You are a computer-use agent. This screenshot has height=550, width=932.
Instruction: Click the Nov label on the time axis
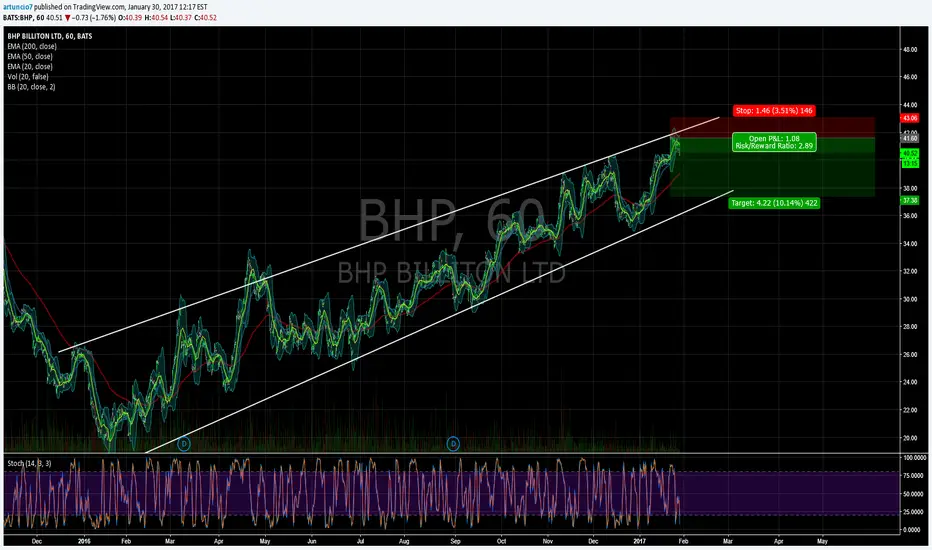tap(547, 541)
